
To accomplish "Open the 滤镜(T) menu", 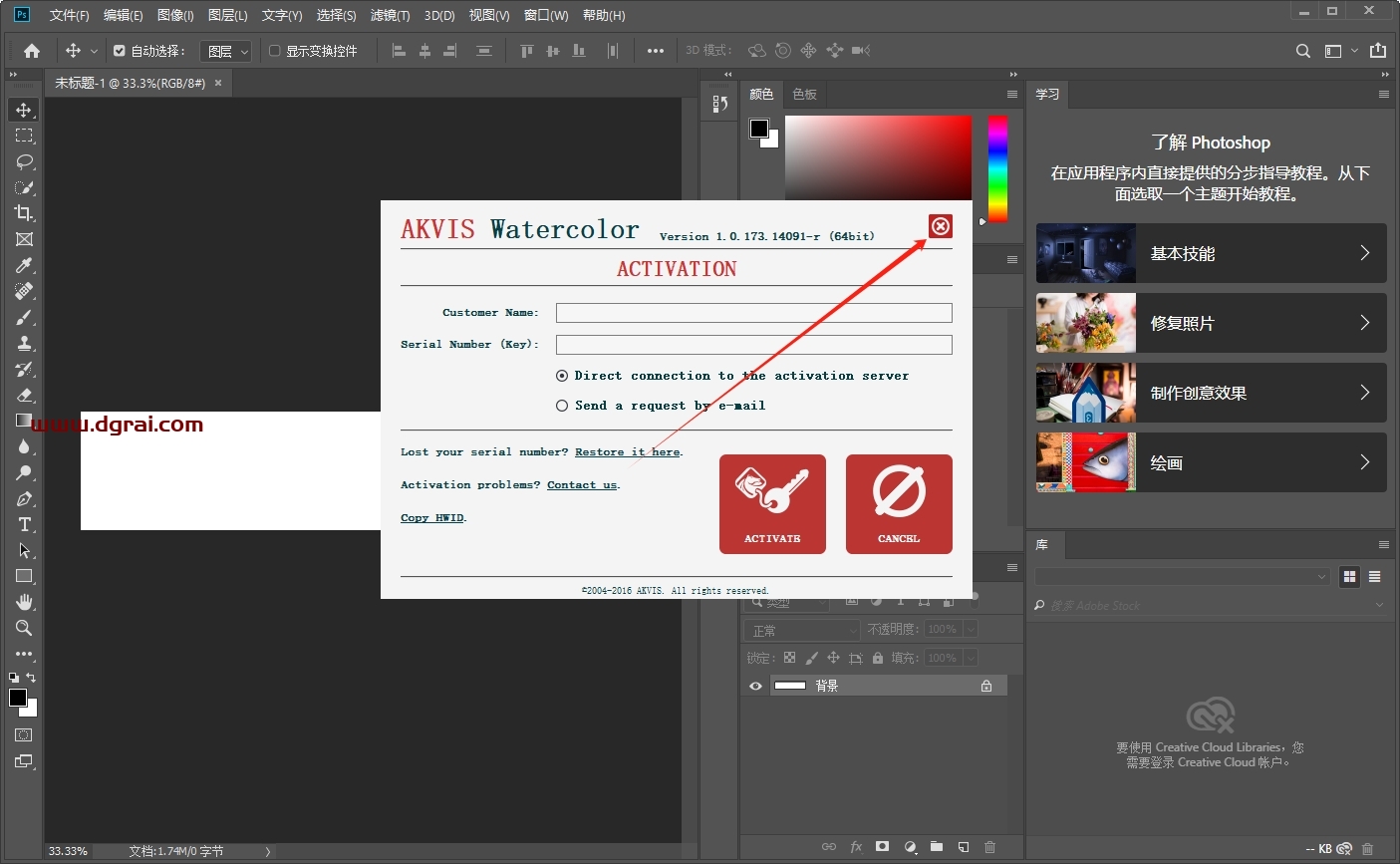I will (390, 15).
